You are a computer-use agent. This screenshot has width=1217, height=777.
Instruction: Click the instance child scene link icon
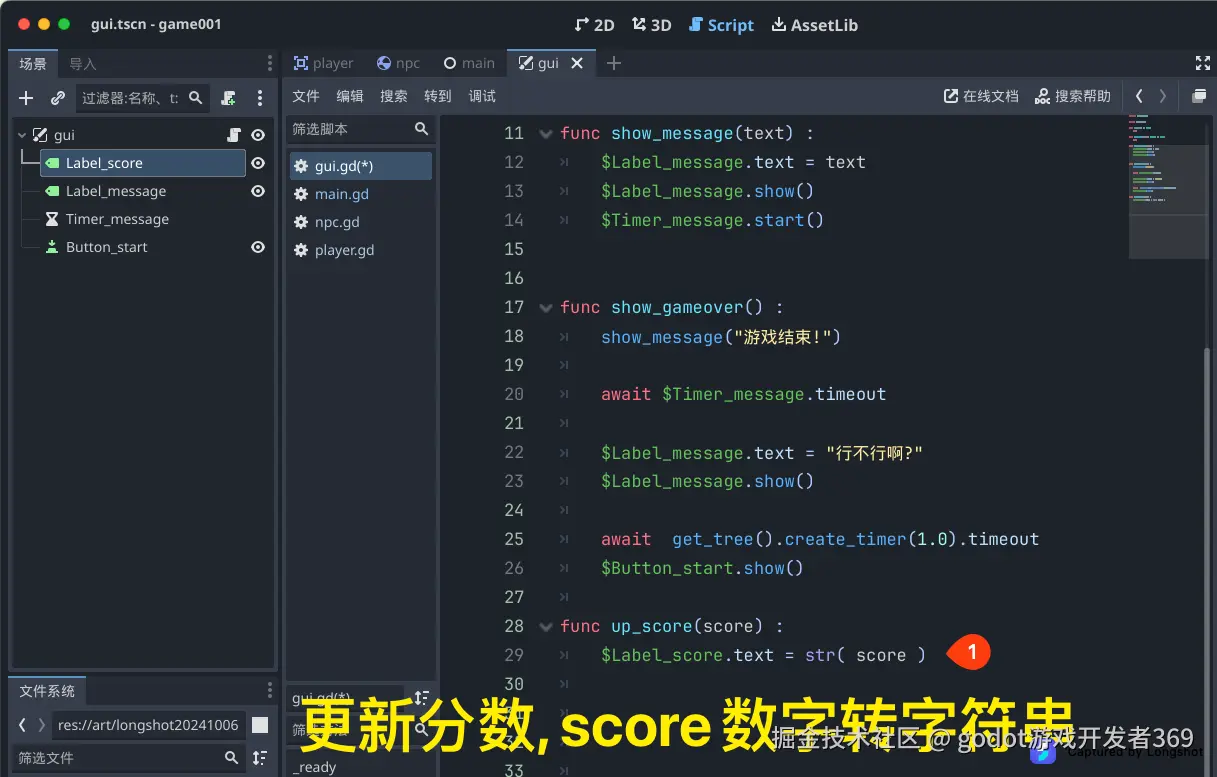(x=58, y=98)
